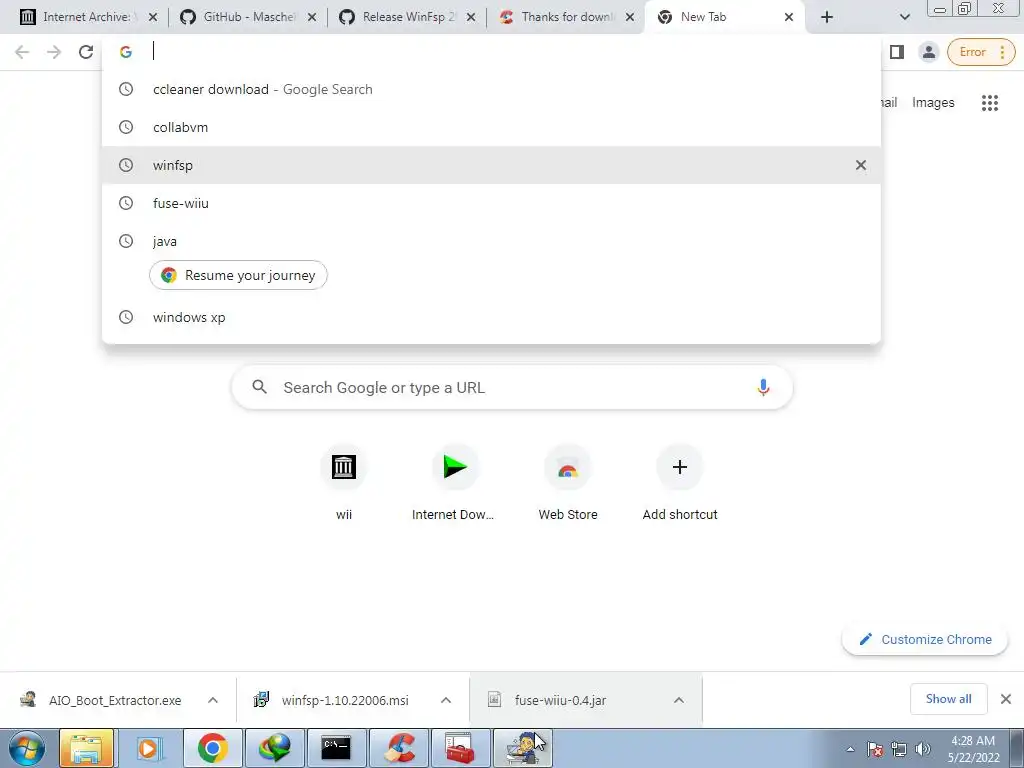This screenshot has height=768, width=1024.
Task: Close the GitHub - Maschell tab
Action: click(312, 17)
